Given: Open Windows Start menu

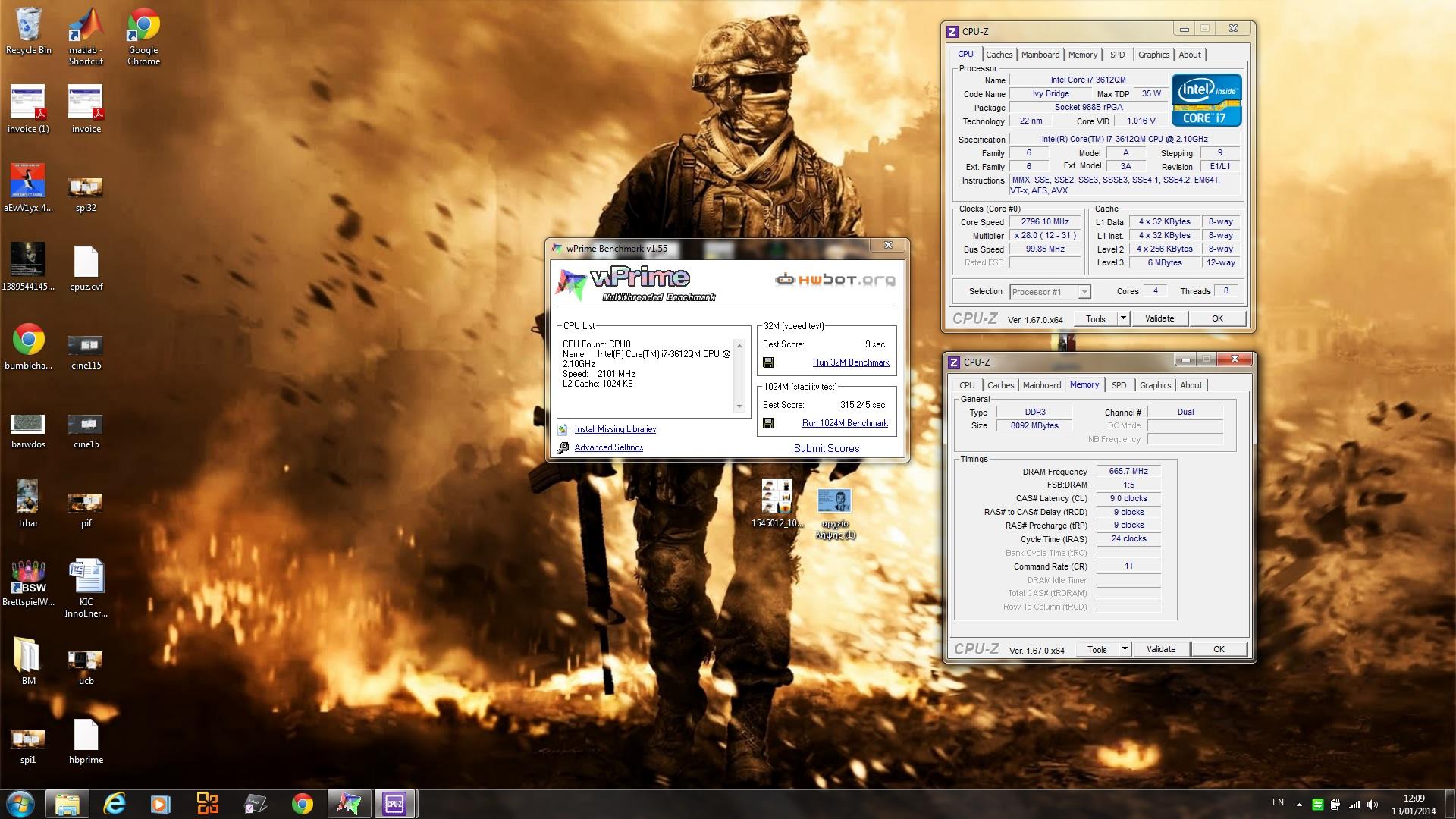Looking at the screenshot, I should click(x=20, y=803).
